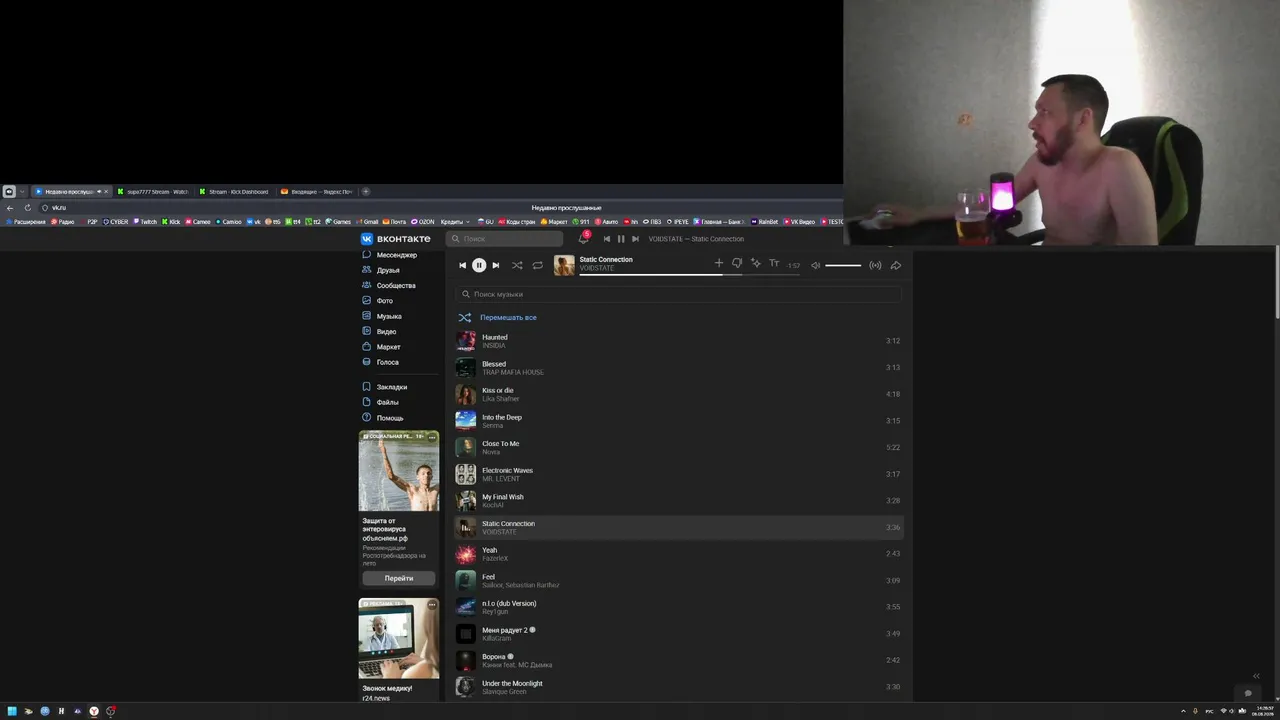1280x720 pixels.
Task: Switch to the Stream - Kick Dashboard tab
Action: [x=235, y=191]
